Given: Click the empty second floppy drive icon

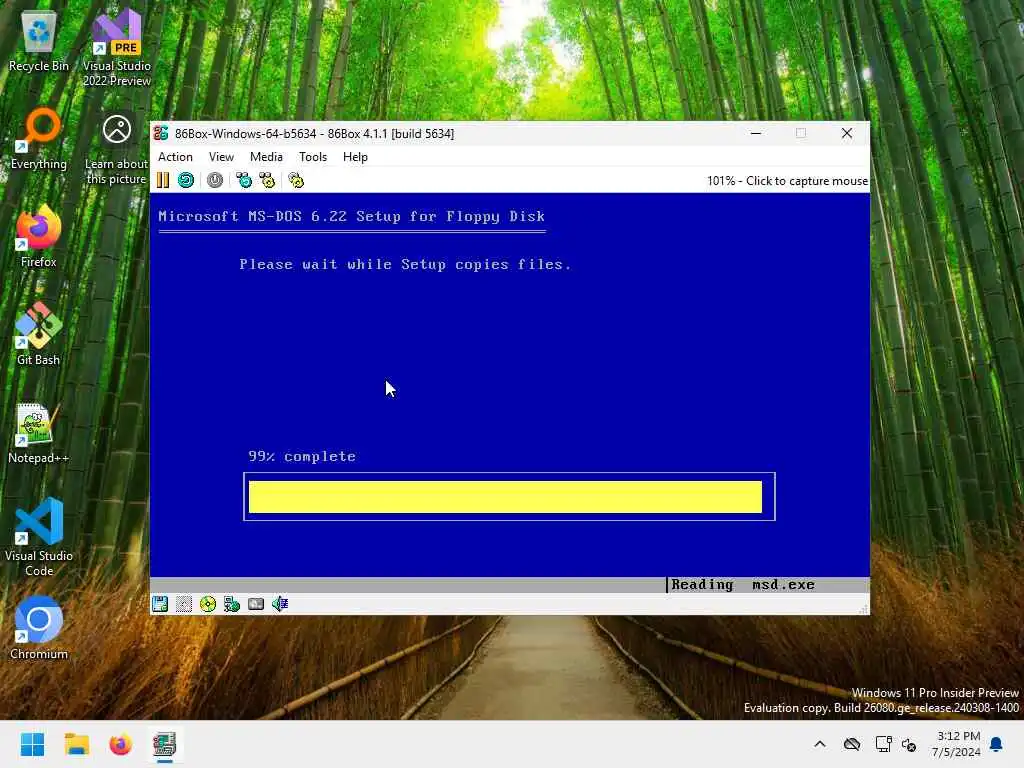Looking at the screenshot, I should pyautogui.click(x=184, y=604).
